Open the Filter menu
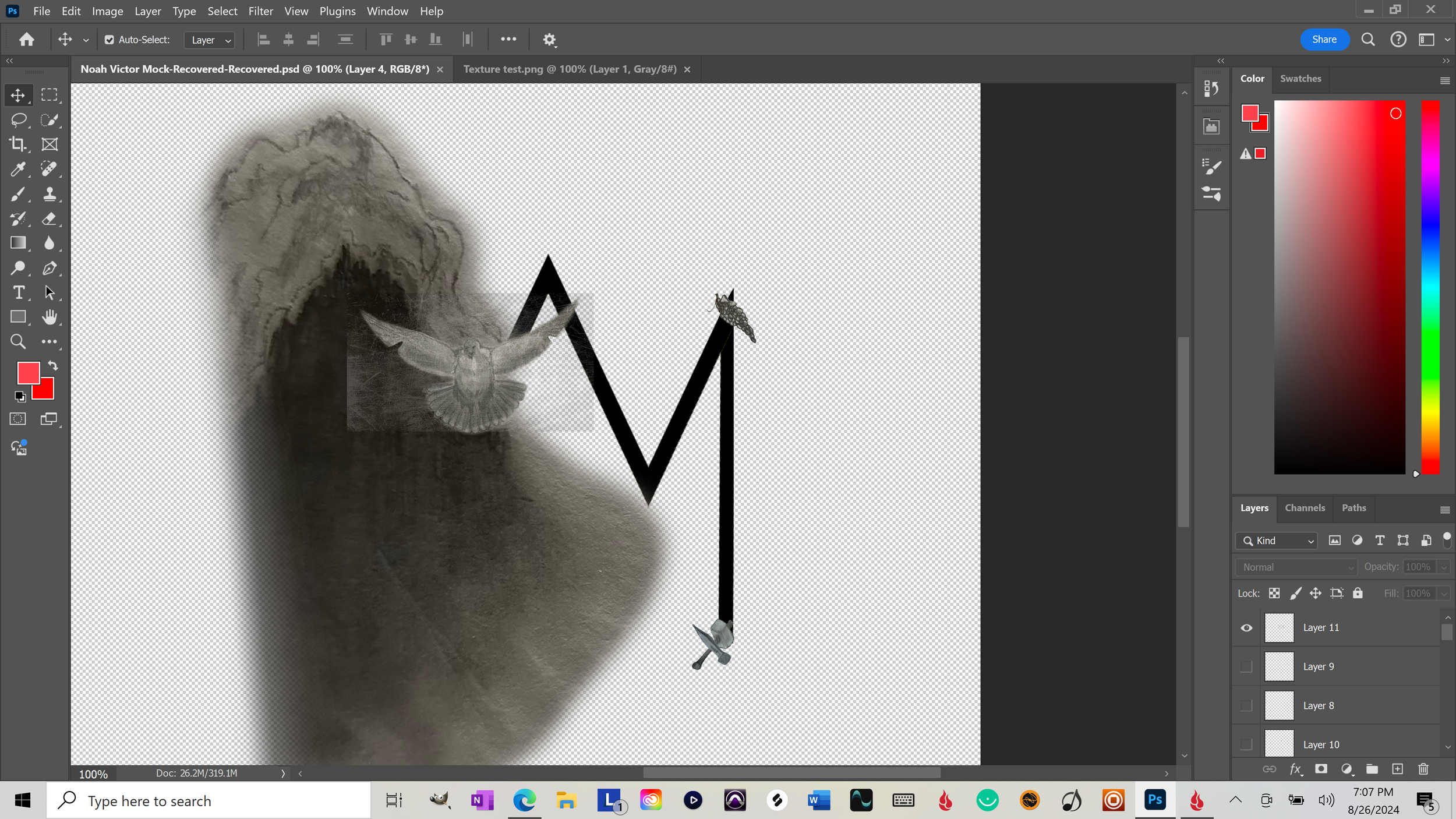 tap(260, 11)
